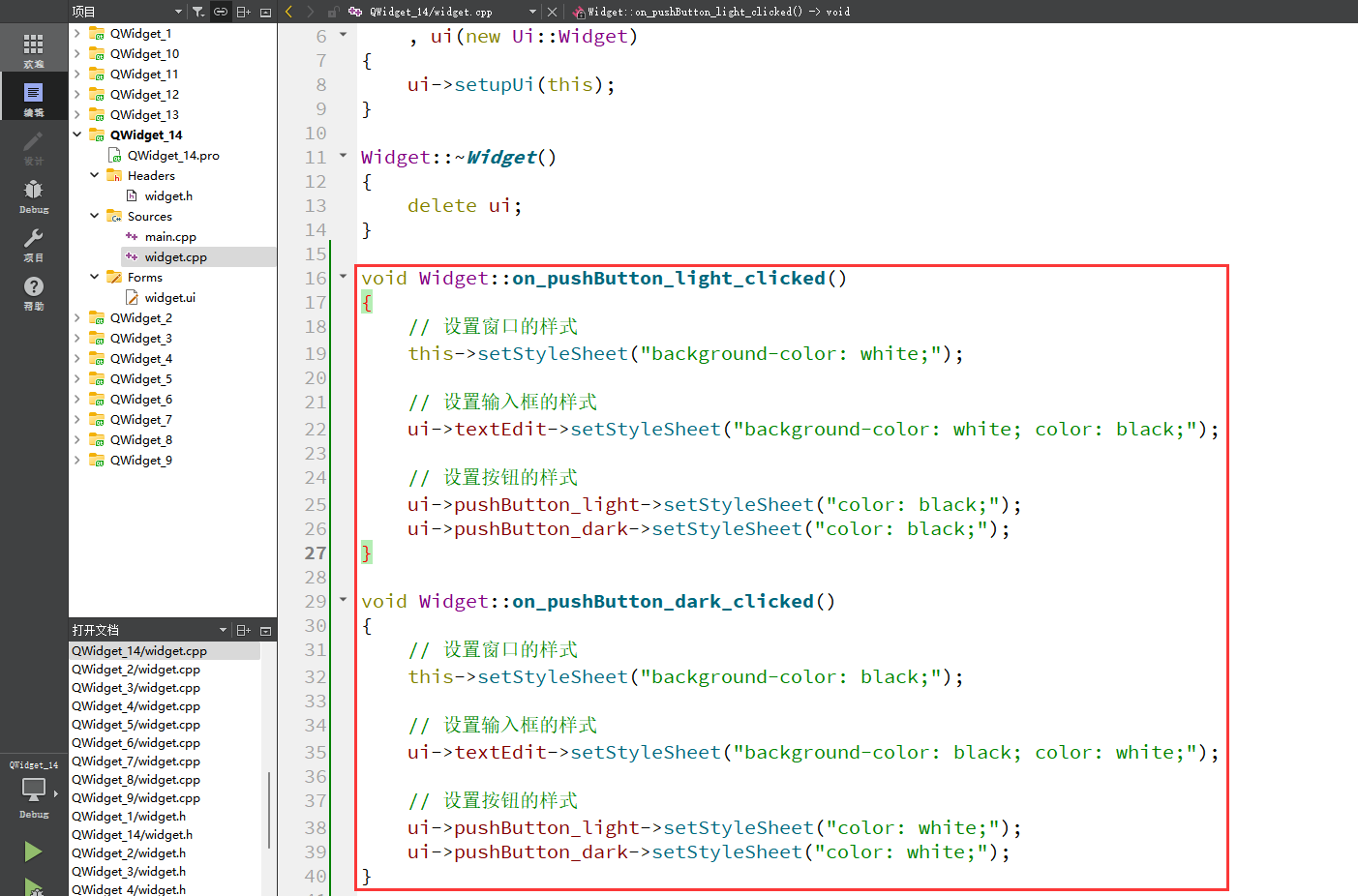Select the QWidget_12 project node
The image size is (1358, 896).
click(144, 94)
